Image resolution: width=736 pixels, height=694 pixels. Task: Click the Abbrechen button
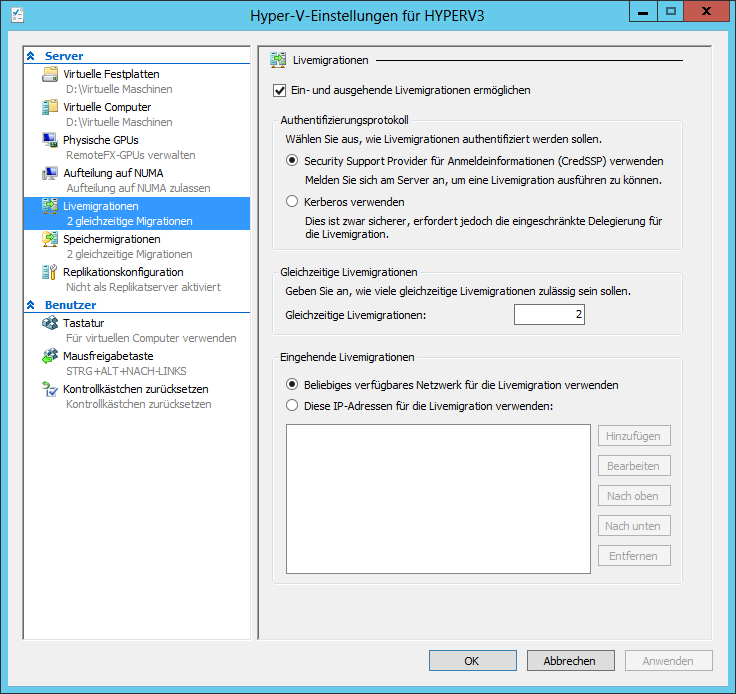pyautogui.click(x=571, y=661)
